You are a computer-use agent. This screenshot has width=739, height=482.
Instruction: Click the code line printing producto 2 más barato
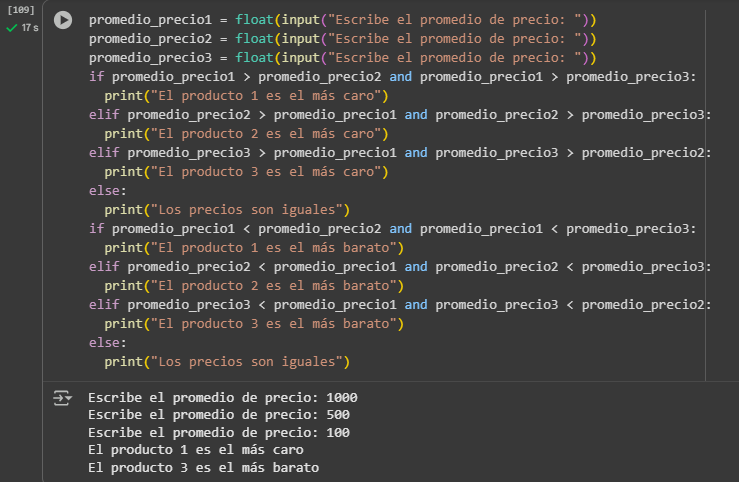[x=253, y=285]
